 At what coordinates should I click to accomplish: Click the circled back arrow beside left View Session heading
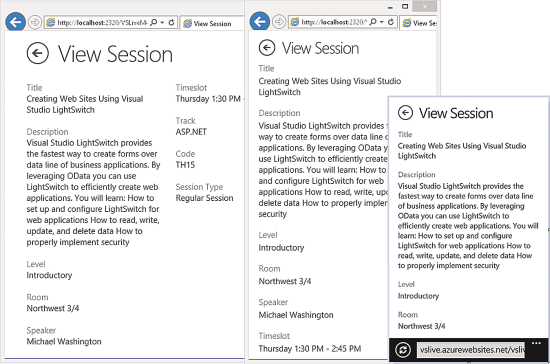(38, 53)
